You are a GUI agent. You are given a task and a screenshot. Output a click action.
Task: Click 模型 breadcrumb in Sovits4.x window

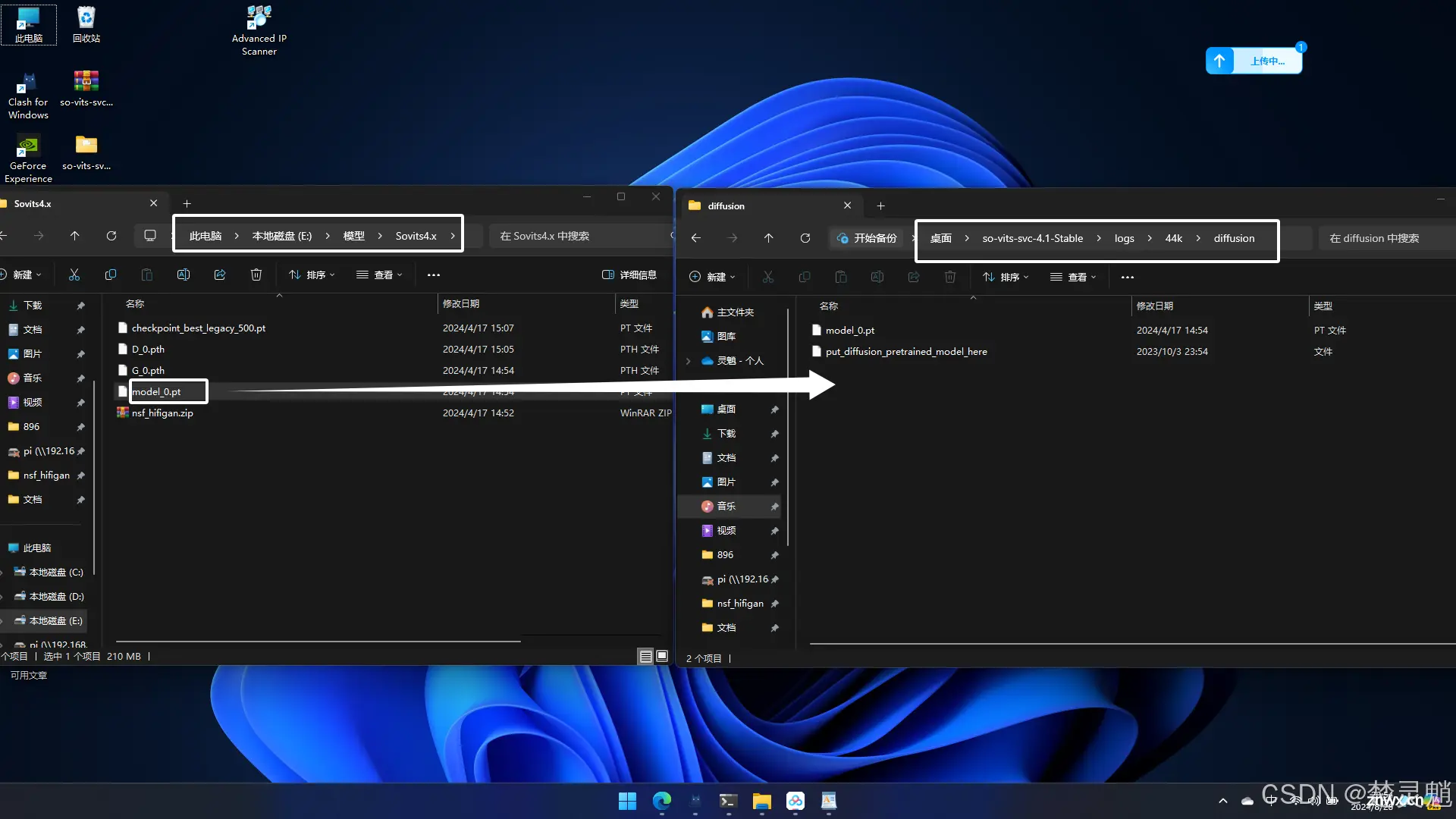353,236
